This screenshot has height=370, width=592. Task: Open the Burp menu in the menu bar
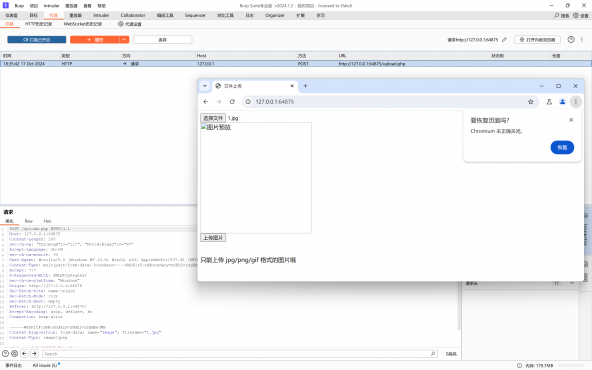click(x=19, y=6)
